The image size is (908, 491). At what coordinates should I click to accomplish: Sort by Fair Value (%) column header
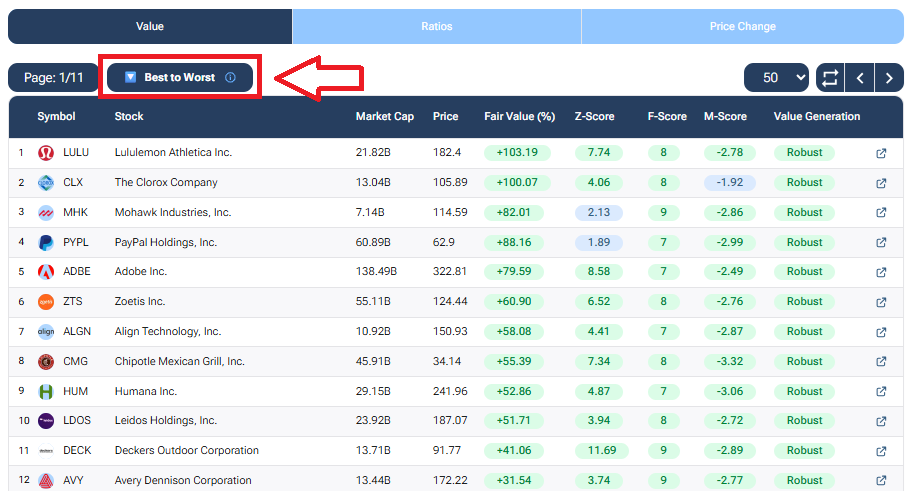tap(519, 117)
